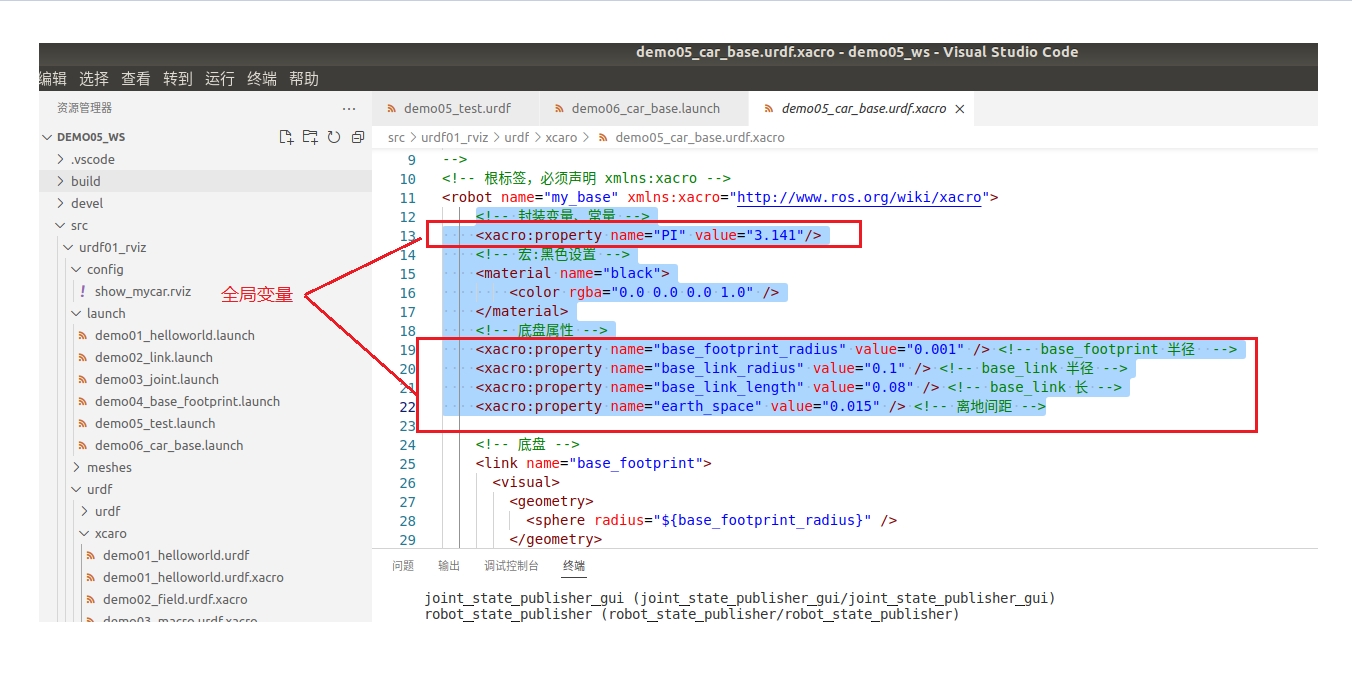This screenshot has width=1352, height=693.
Task: Click the launch file icon of demo01_helloworld.launch
Action: coord(82,335)
